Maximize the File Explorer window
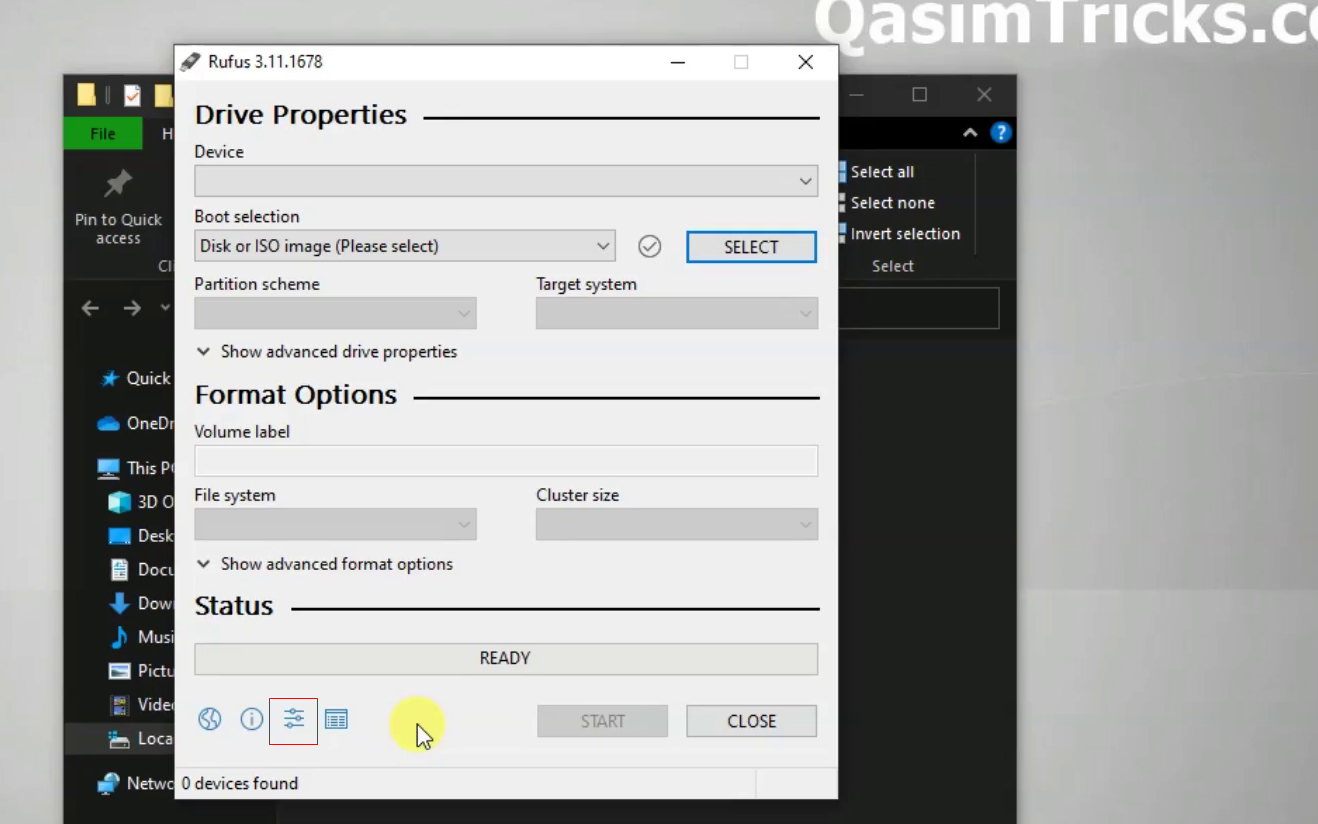 (x=919, y=95)
